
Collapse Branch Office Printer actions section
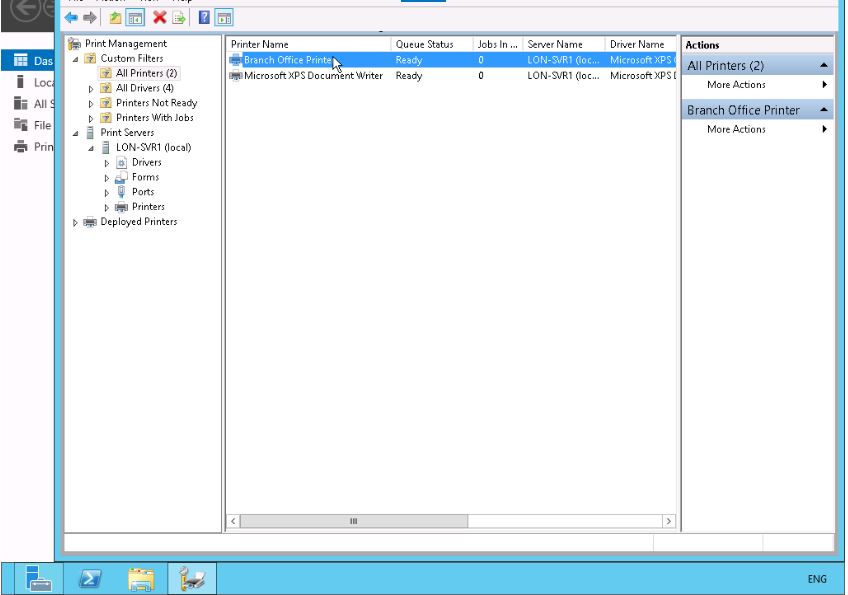click(824, 110)
